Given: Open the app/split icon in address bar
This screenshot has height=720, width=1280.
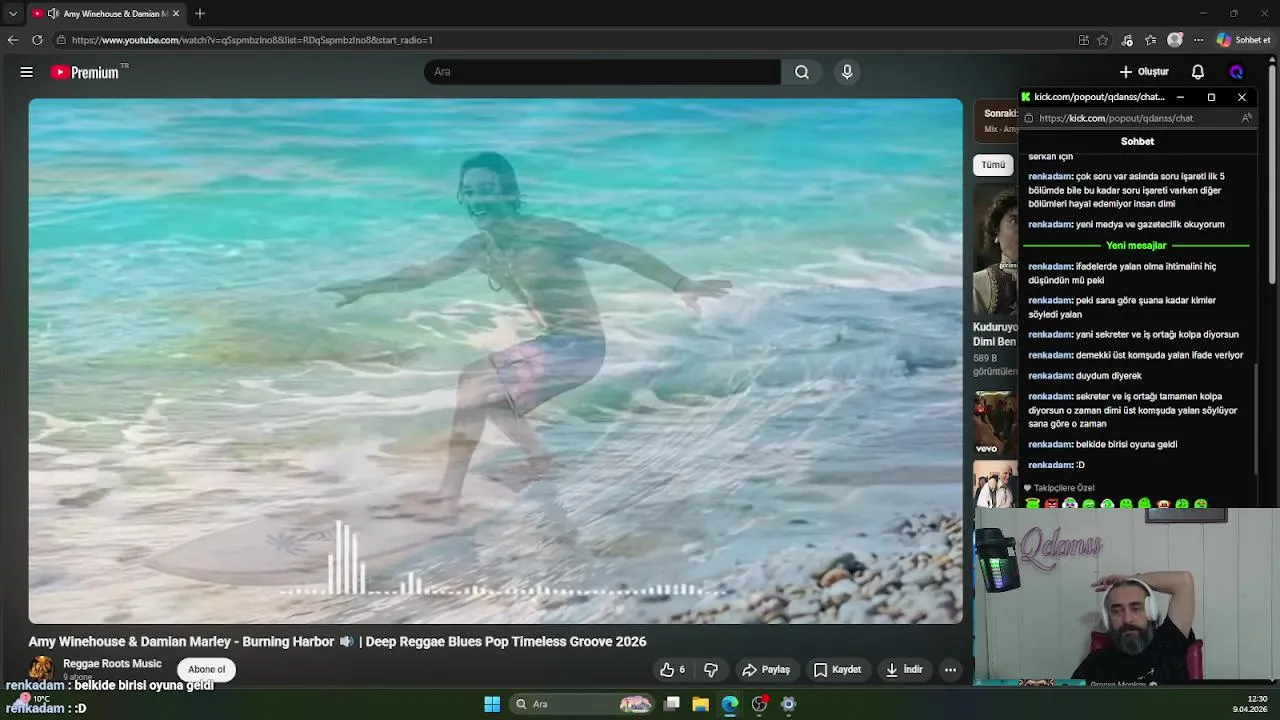Looking at the screenshot, I should (x=1084, y=40).
